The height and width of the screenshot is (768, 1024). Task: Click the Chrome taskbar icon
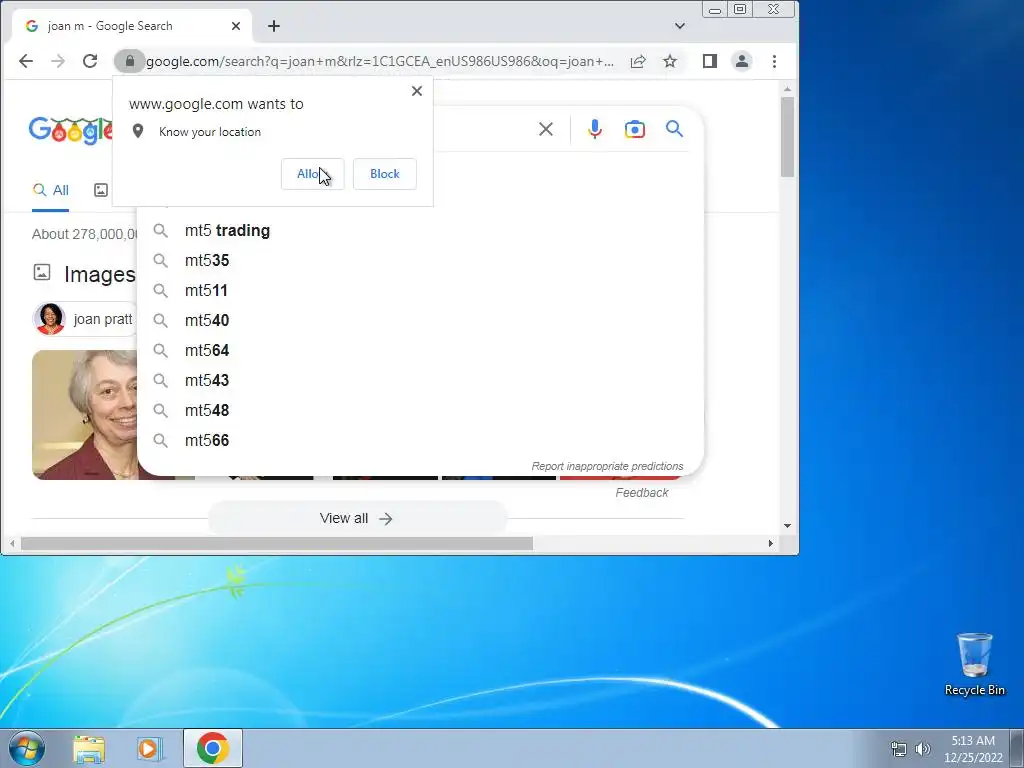point(213,748)
